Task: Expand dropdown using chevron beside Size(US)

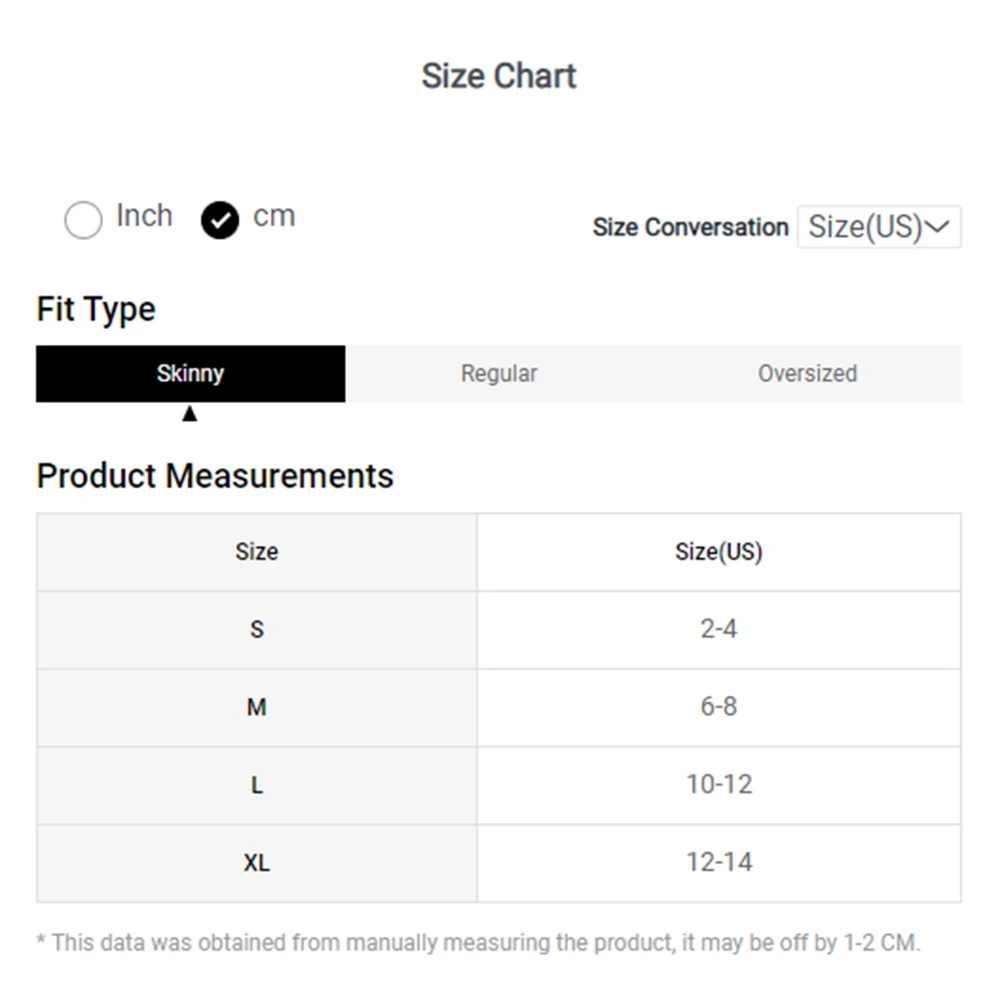Action: (938, 226)
